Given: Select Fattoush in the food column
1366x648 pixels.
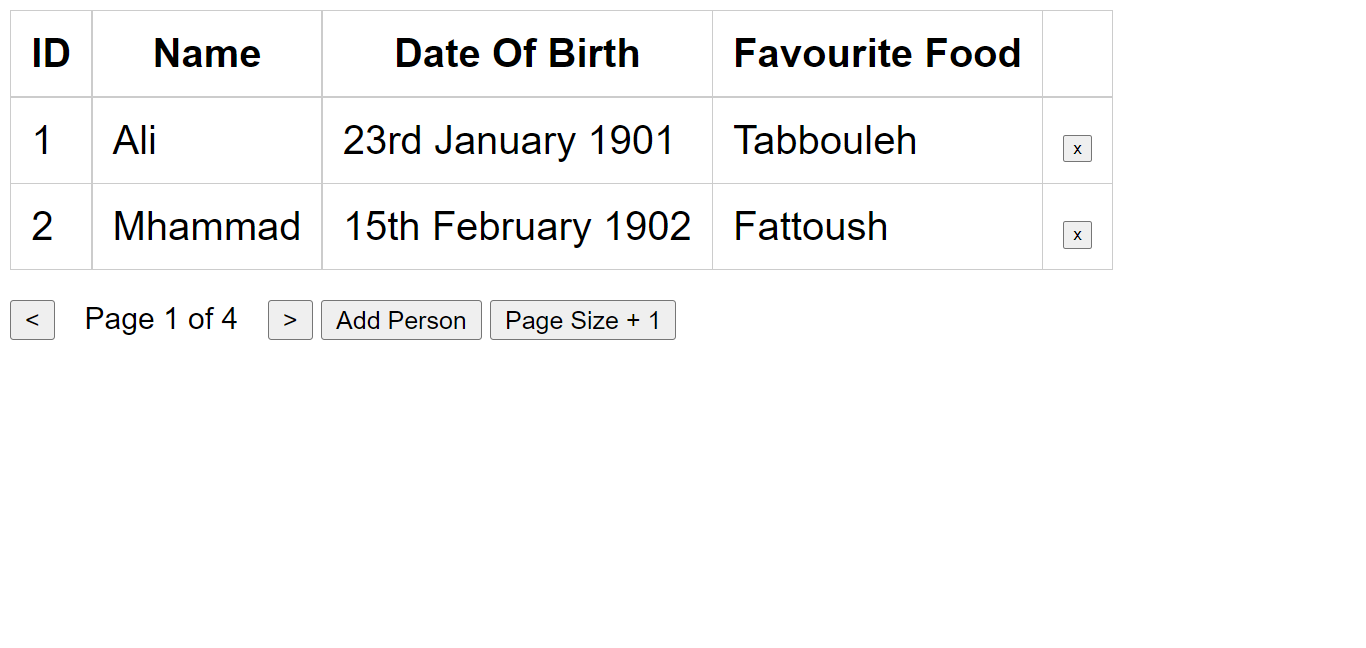Looking at the screenshot, I should pyautogui.click(x=811, y=226).
